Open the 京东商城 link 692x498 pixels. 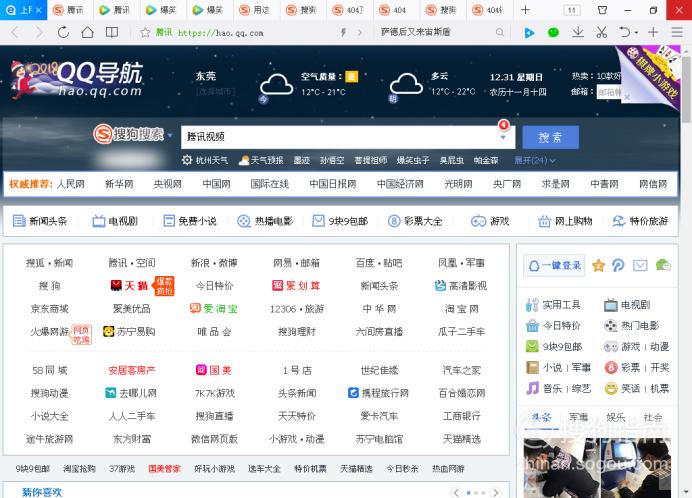click(x=49, y=309)
